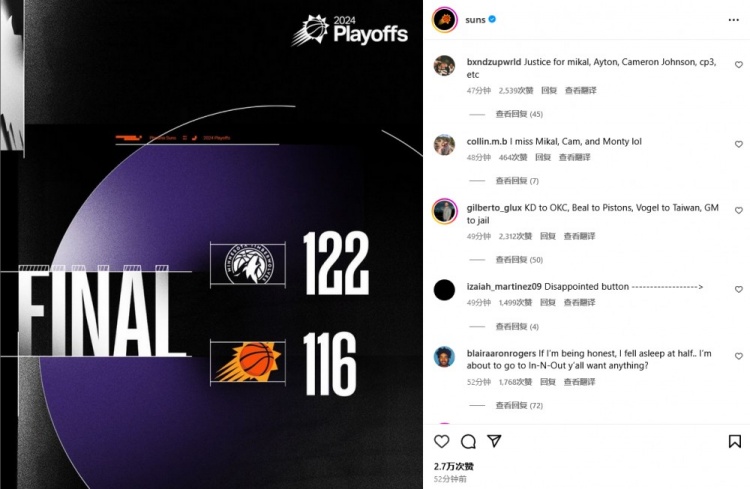Like izaiah_martinez09's comment with heart
Screen dimensions: 750x489
click(739, 289)
